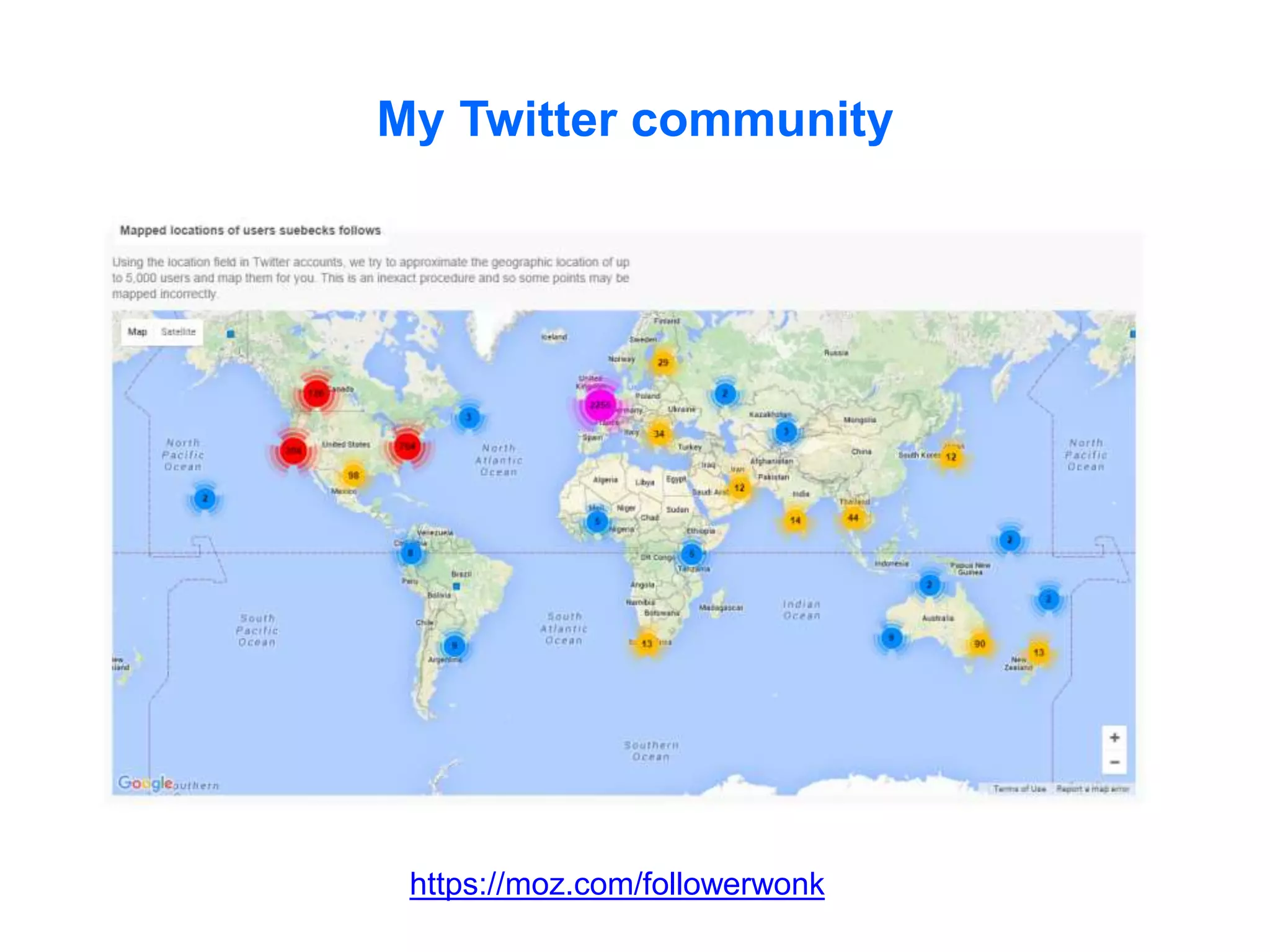Select the yellow 29 cluster over Sweden
Screen dimensions: 1270x952
[663, 362]
